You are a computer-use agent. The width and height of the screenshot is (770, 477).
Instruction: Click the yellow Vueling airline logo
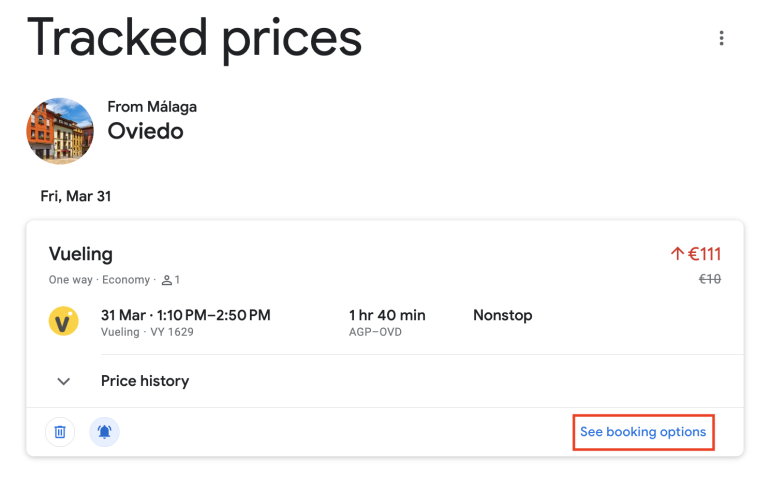64,322
